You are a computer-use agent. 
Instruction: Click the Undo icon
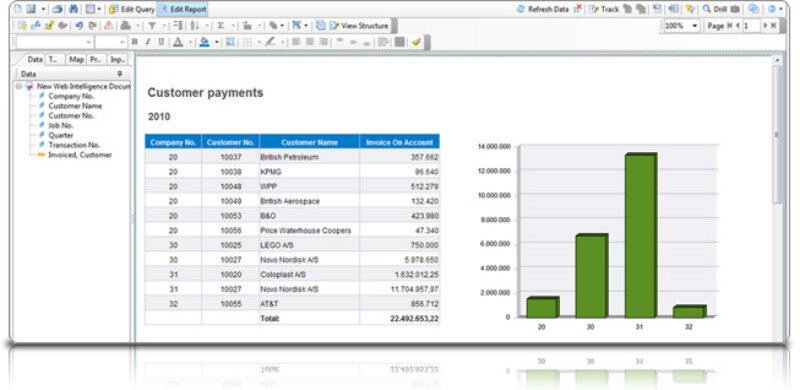pos(79,26)
